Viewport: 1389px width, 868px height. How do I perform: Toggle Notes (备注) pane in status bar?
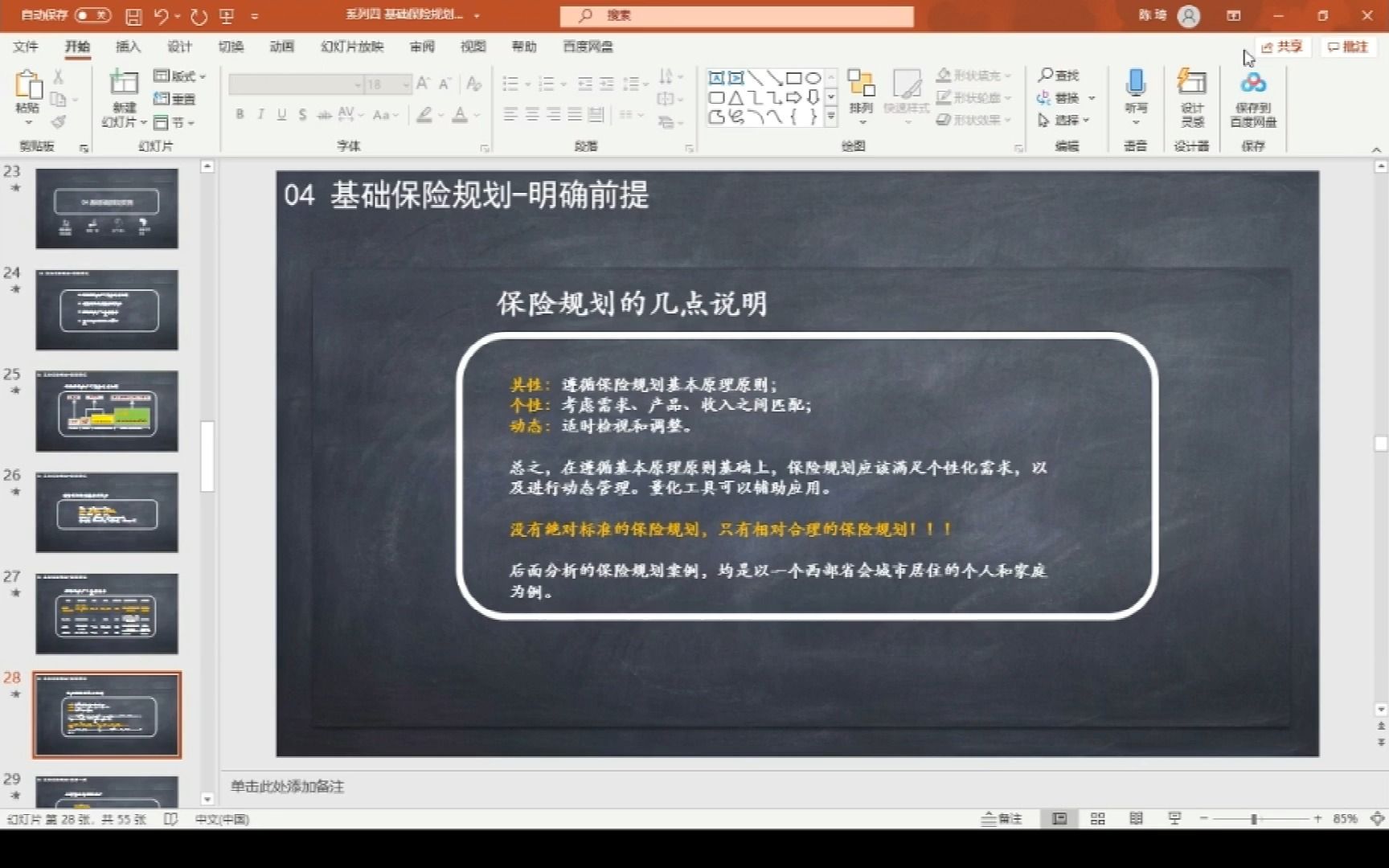[x=1002, y=818]
